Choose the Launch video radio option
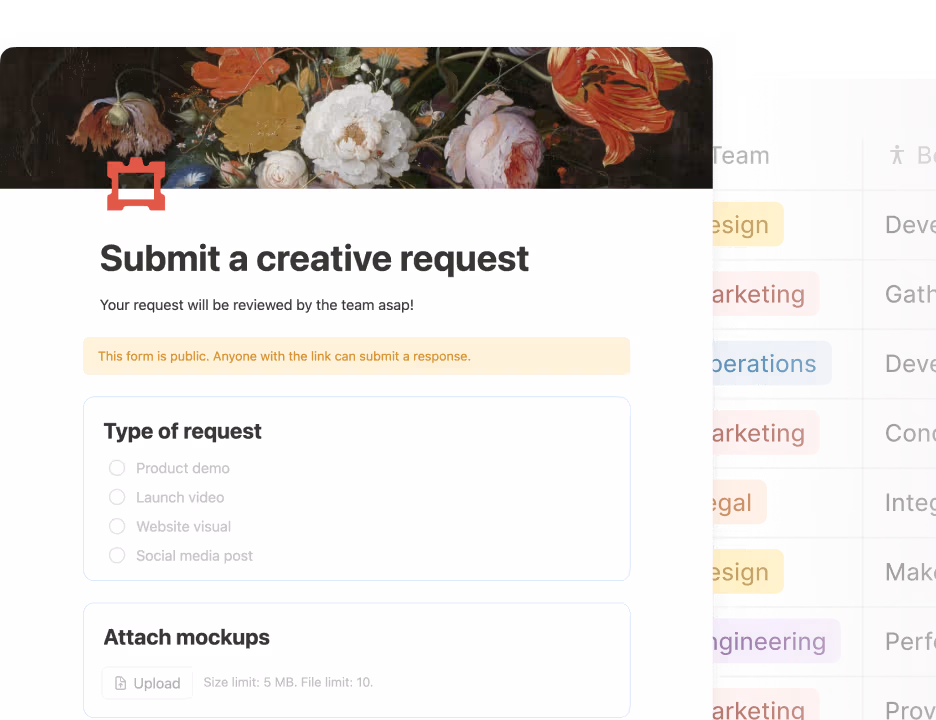Viewport: 936px width, 720px height. (117, 497)
